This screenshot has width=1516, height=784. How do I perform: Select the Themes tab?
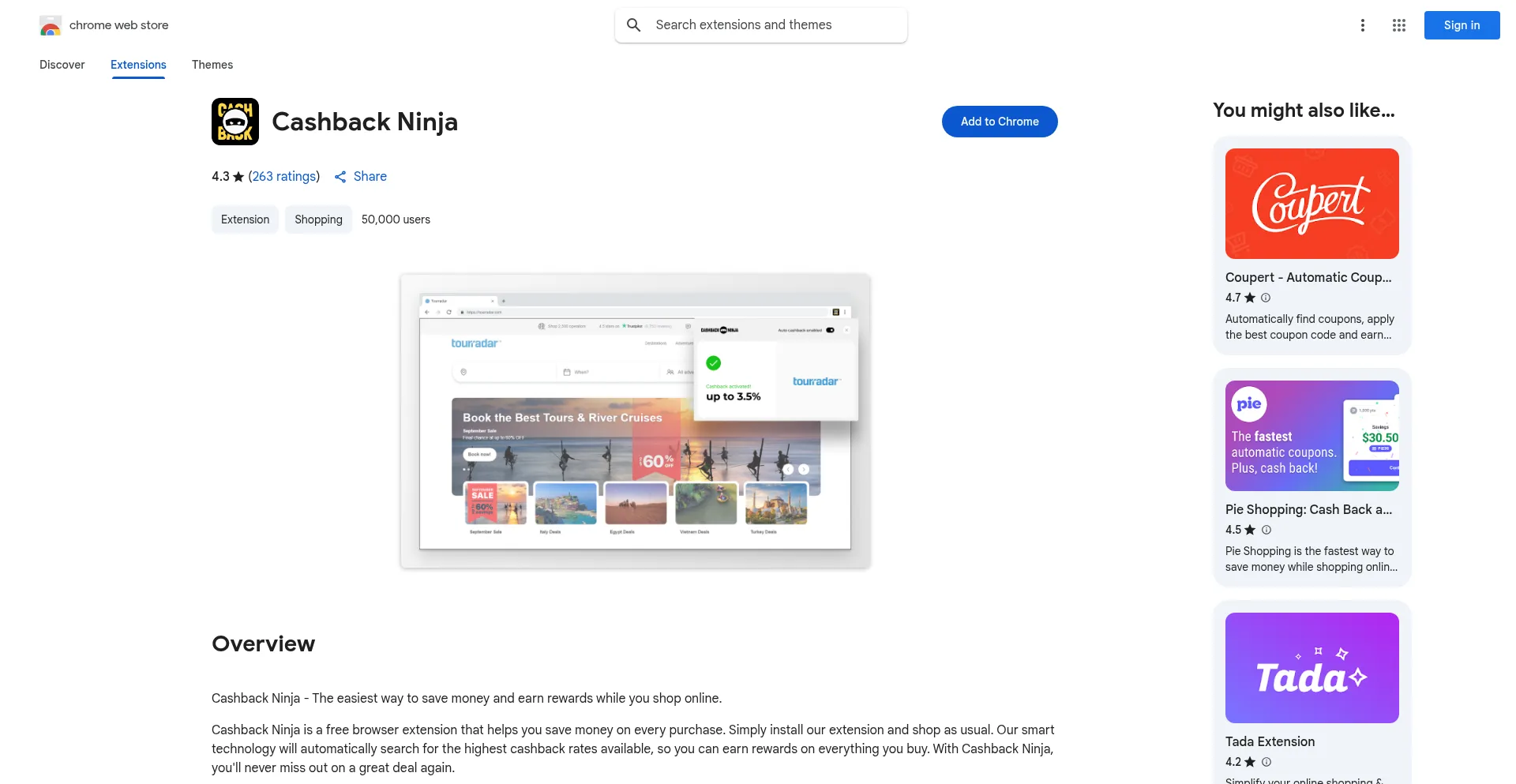(x=212, y=65)
